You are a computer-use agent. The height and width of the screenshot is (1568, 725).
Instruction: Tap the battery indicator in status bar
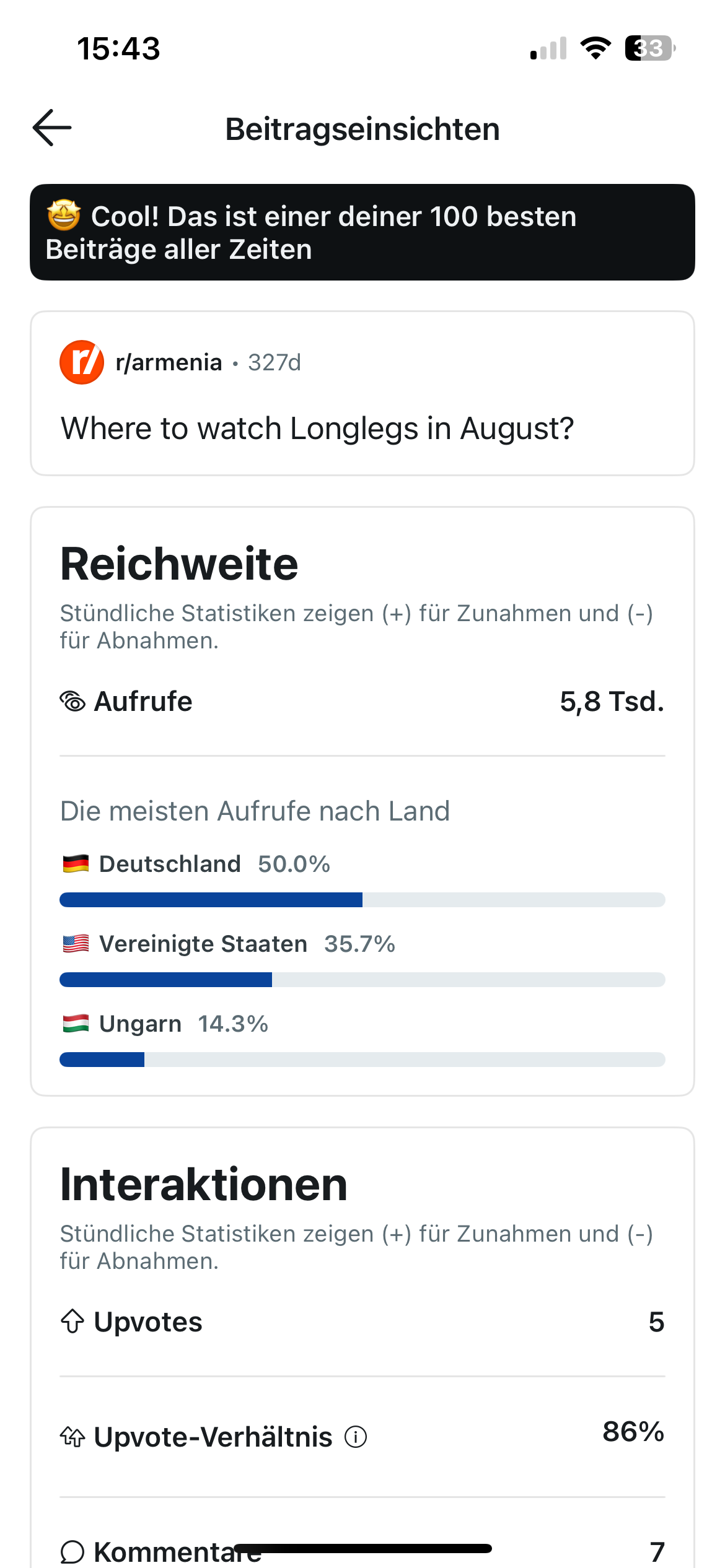tap(650, 48)
